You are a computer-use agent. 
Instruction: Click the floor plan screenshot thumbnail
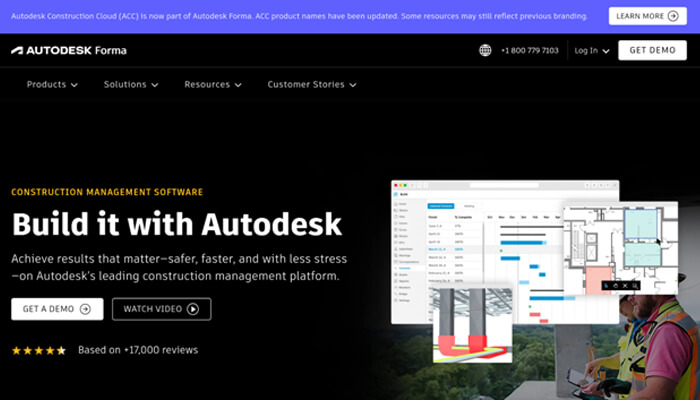click(x=621, y=248)
